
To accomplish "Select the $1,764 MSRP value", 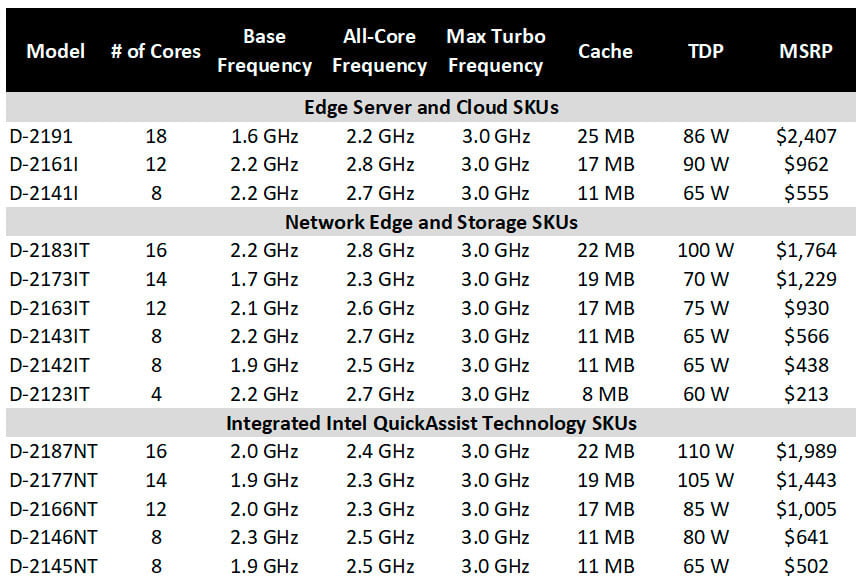I will coord(805,251).
